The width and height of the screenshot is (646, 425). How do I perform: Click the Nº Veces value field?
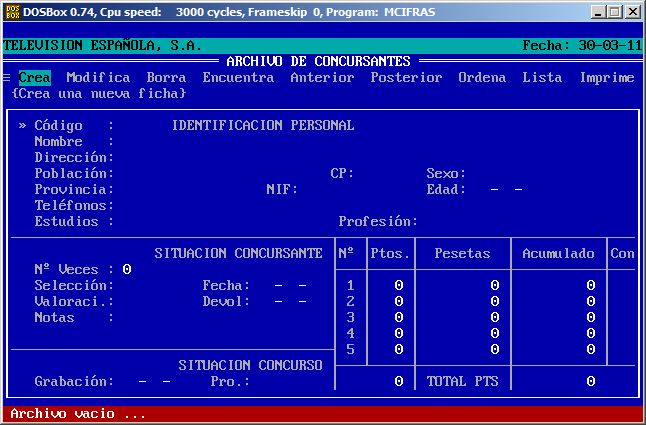[x=127, y=269]
